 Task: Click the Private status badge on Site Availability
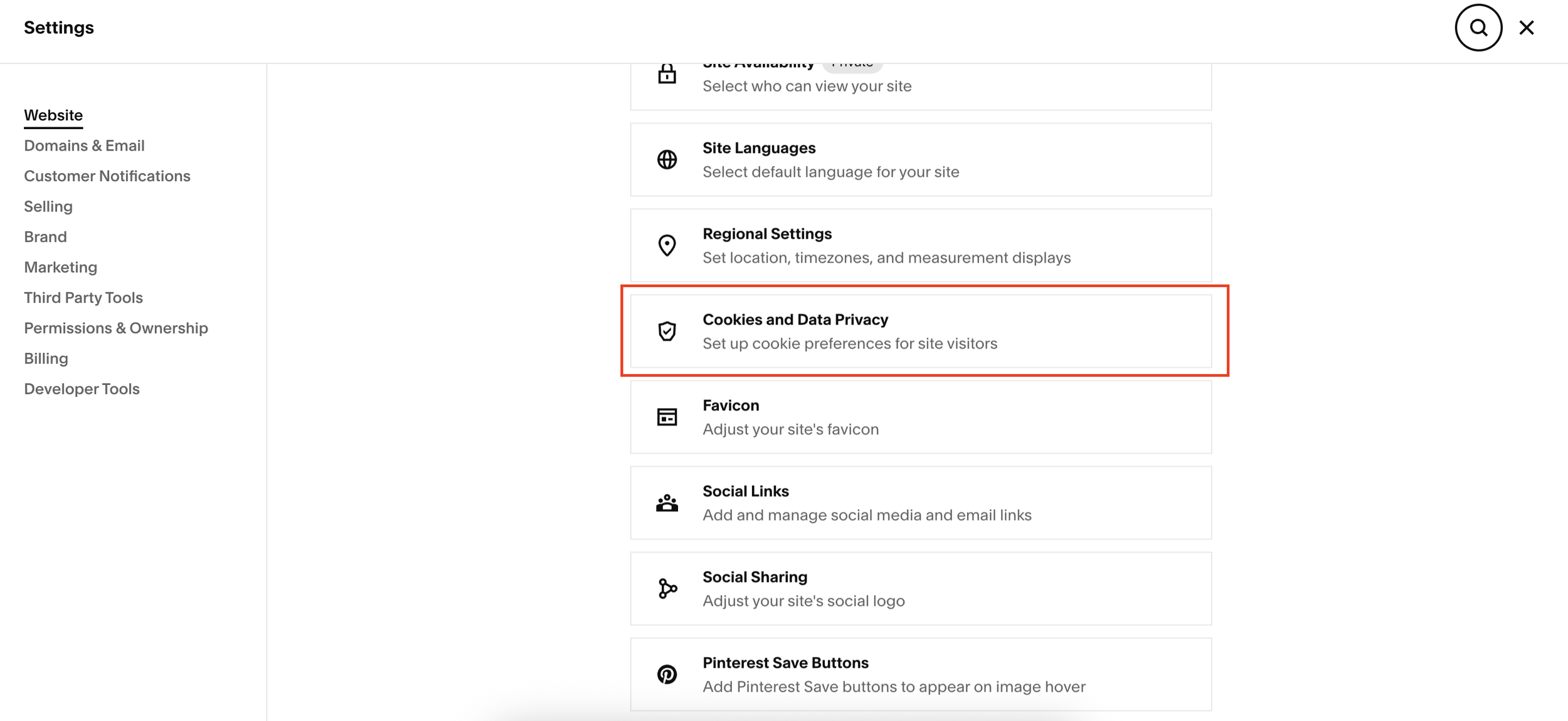coord(852,62)
